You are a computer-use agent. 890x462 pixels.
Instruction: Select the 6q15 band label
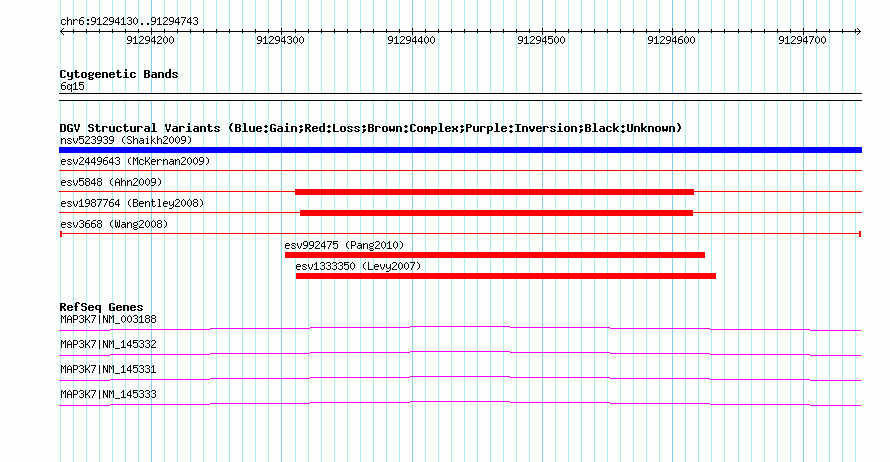point(73,86)
